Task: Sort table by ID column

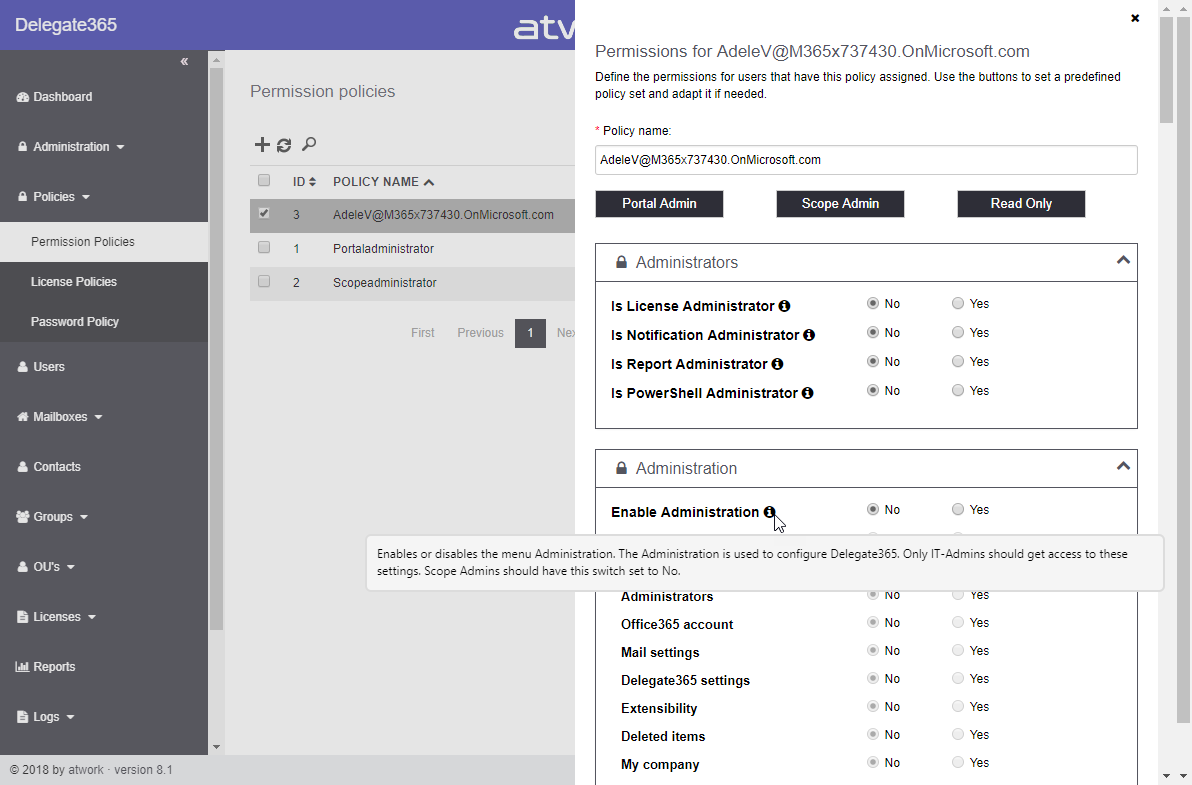Action: click(x=304, y=182)
